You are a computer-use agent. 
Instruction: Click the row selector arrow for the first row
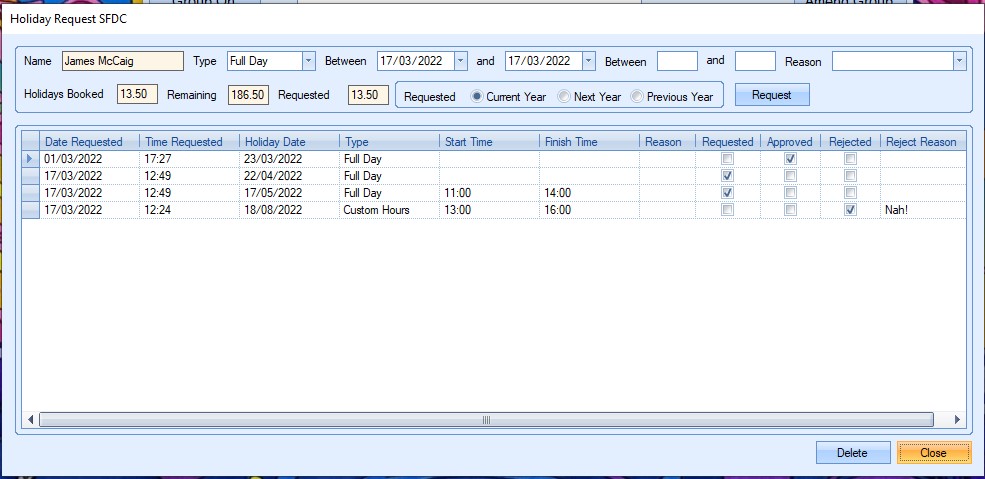[x=29, y=159]
